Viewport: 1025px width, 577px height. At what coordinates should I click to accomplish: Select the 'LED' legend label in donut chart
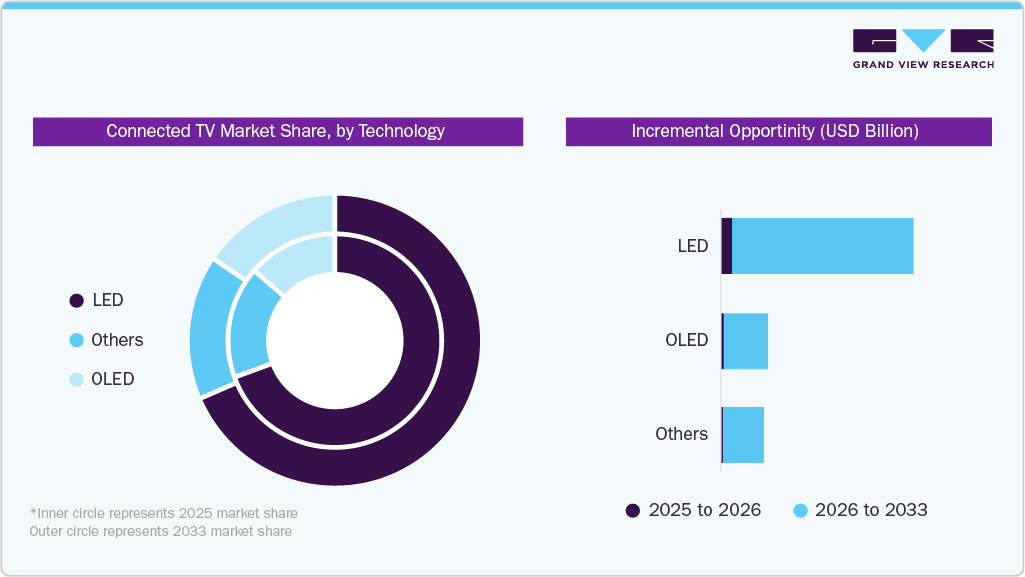(x=108, y=300)
